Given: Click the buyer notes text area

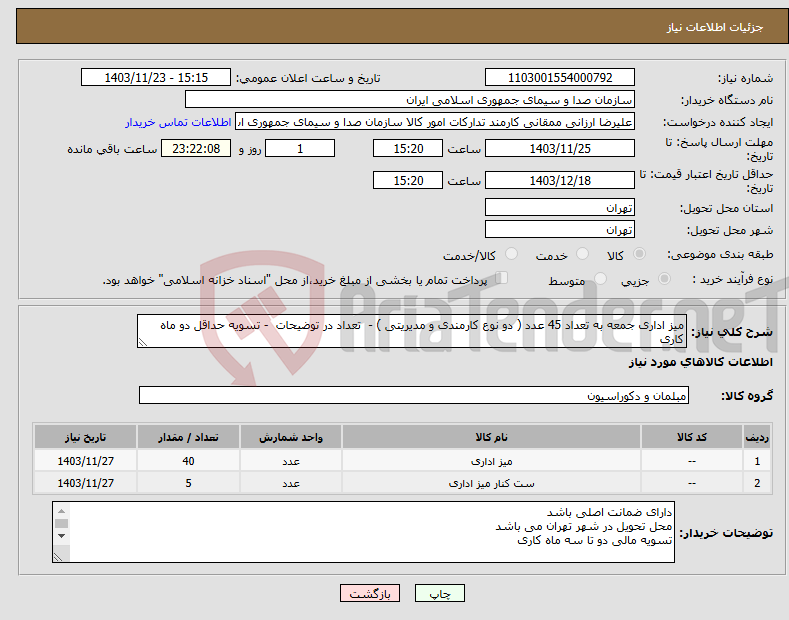Looking at the screenshot, I should point(363,532).
